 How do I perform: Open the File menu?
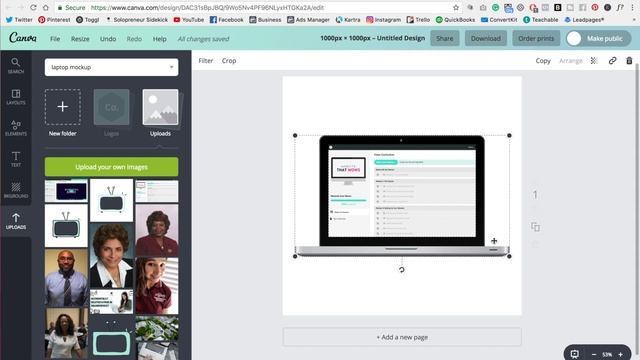55,39
